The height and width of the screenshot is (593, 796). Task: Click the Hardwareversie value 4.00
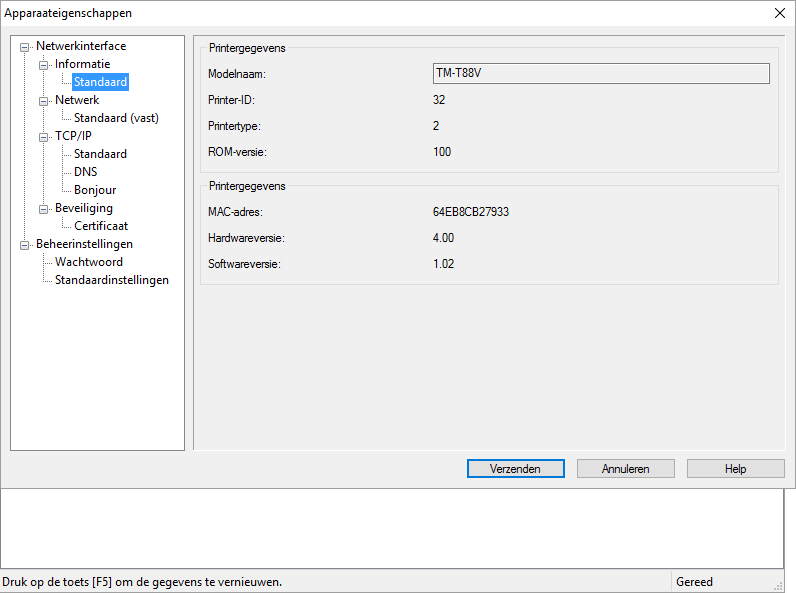click(443, 238)
